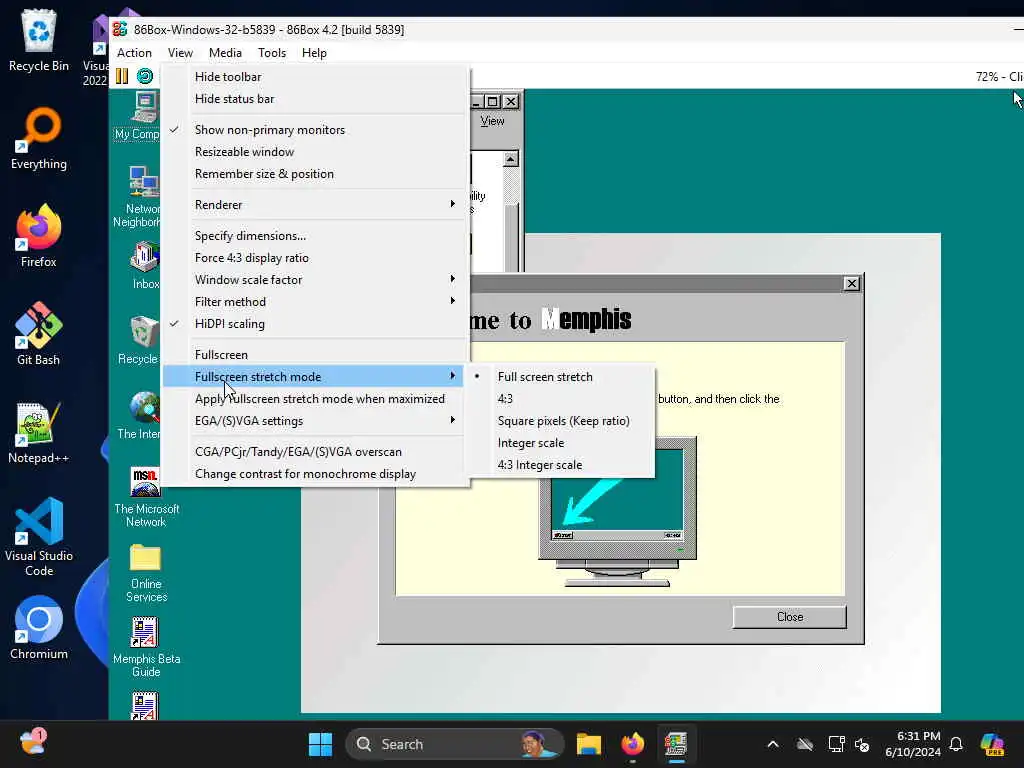Viewport: 1024px width, 768px height.
Task: Click the X on the Welcome dialog
Action: point(852,283)
